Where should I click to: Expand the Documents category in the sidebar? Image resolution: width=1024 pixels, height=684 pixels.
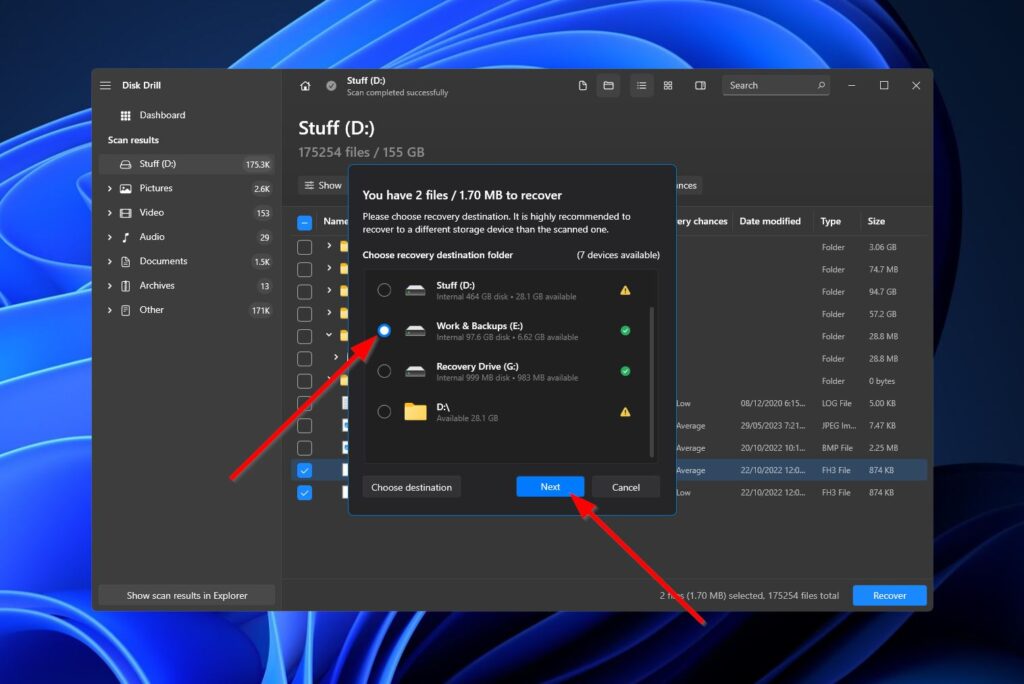(x=110, y=261)
